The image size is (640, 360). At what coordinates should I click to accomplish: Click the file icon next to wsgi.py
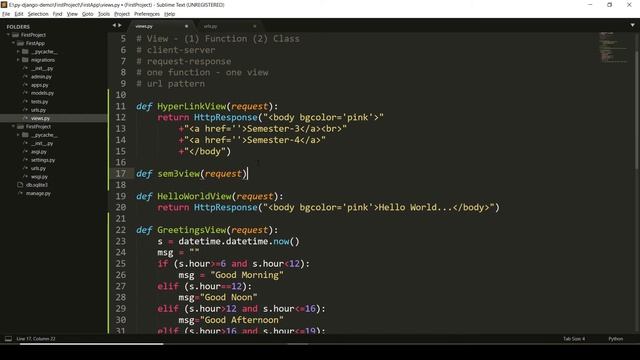coord(25,177)
